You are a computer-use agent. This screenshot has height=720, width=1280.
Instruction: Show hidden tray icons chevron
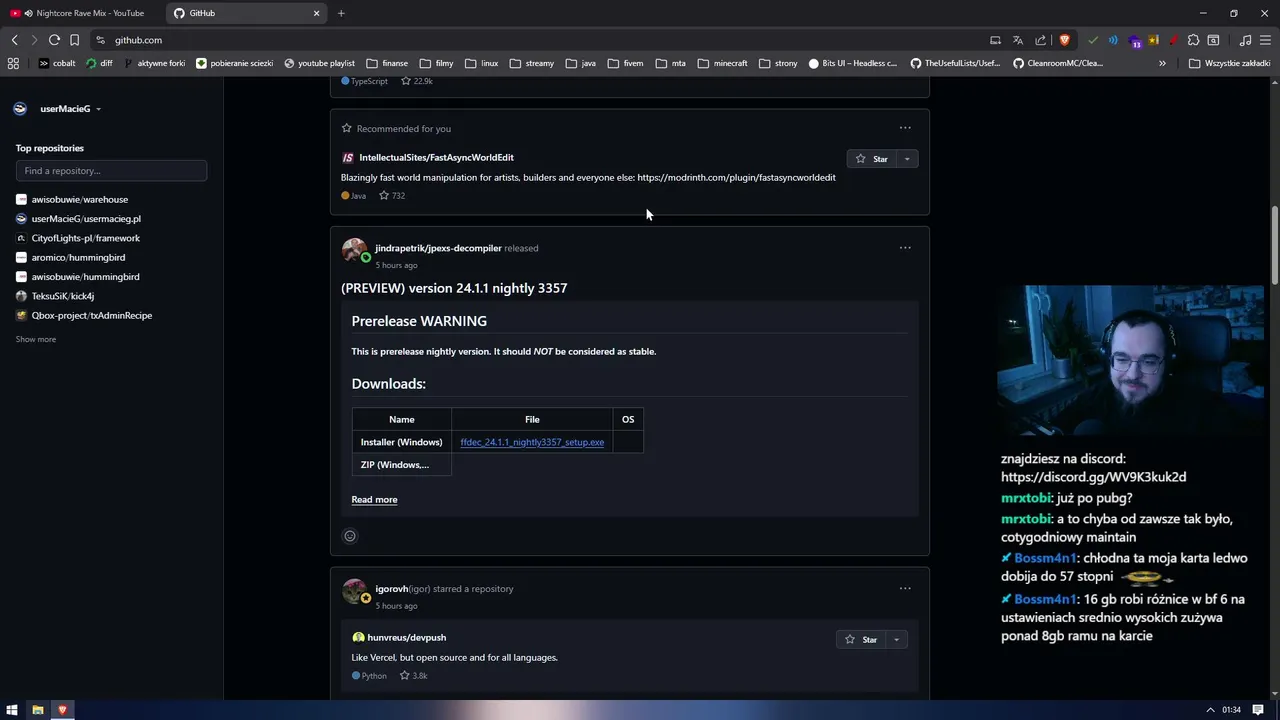tap(1211, 710)
